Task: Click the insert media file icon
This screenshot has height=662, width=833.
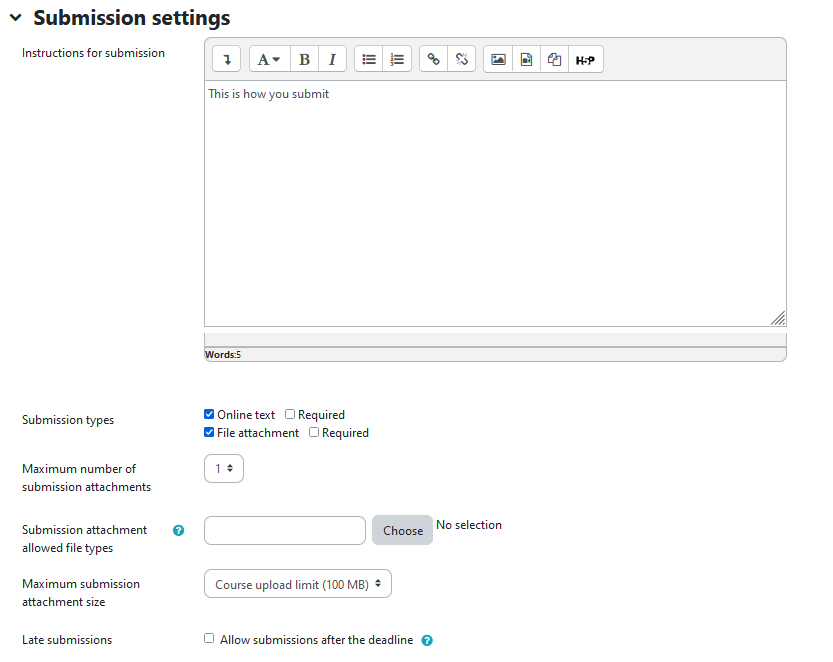Action: [526, 60]
